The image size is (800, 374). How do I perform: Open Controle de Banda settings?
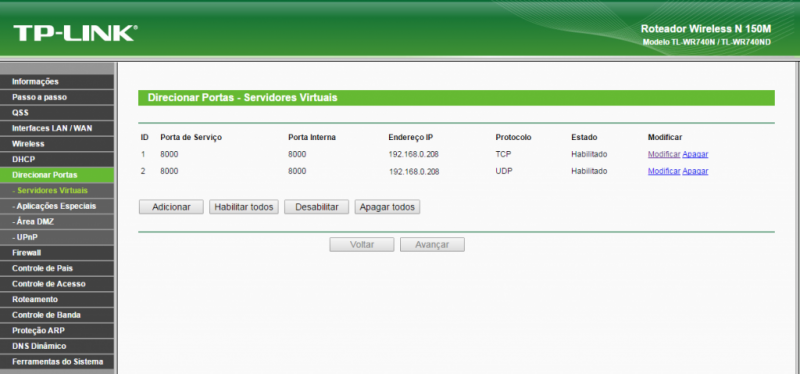click(57, 315)
